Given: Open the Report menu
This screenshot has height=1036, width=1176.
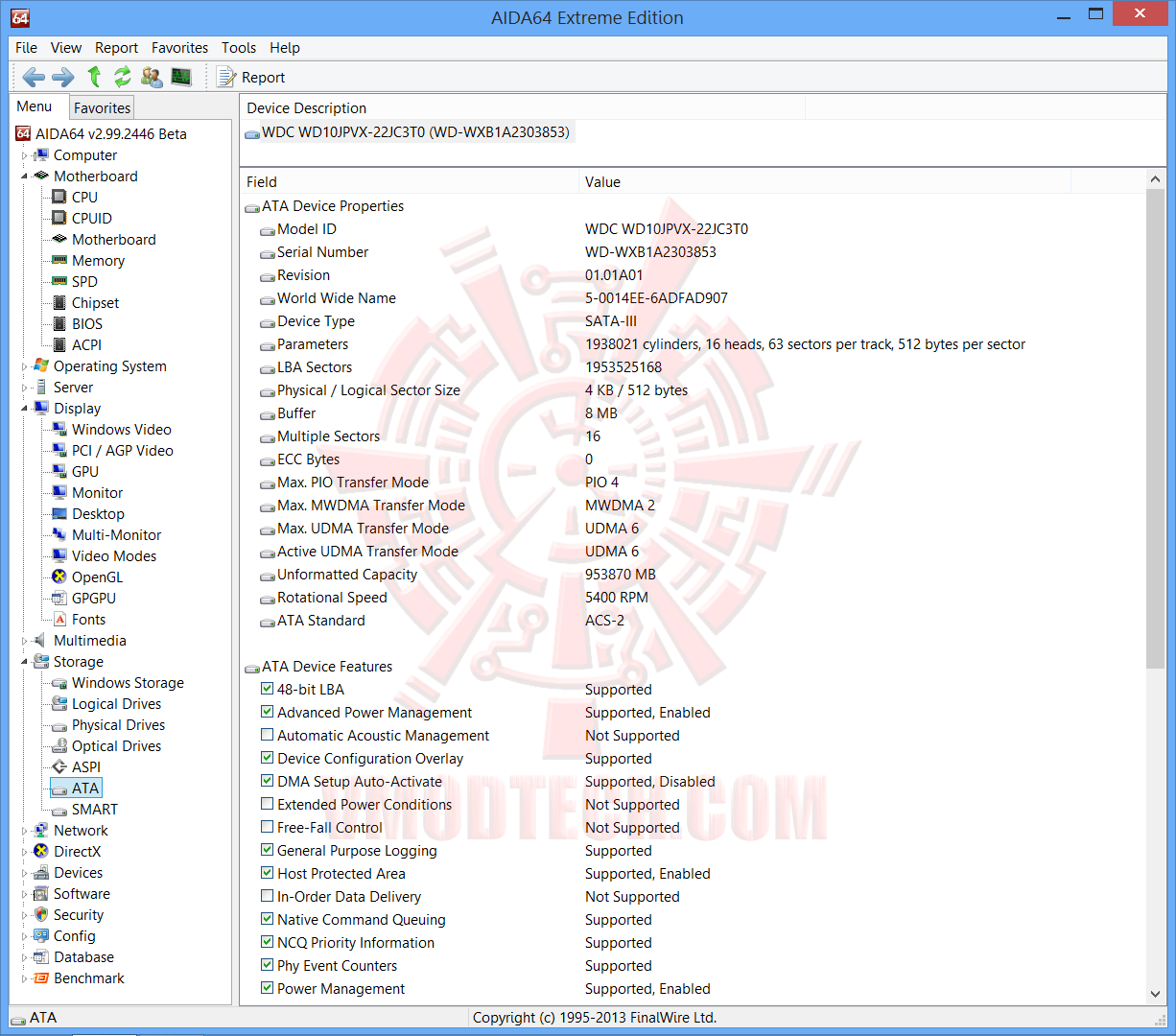Looking at the screenshot, I should coord(117,48).
